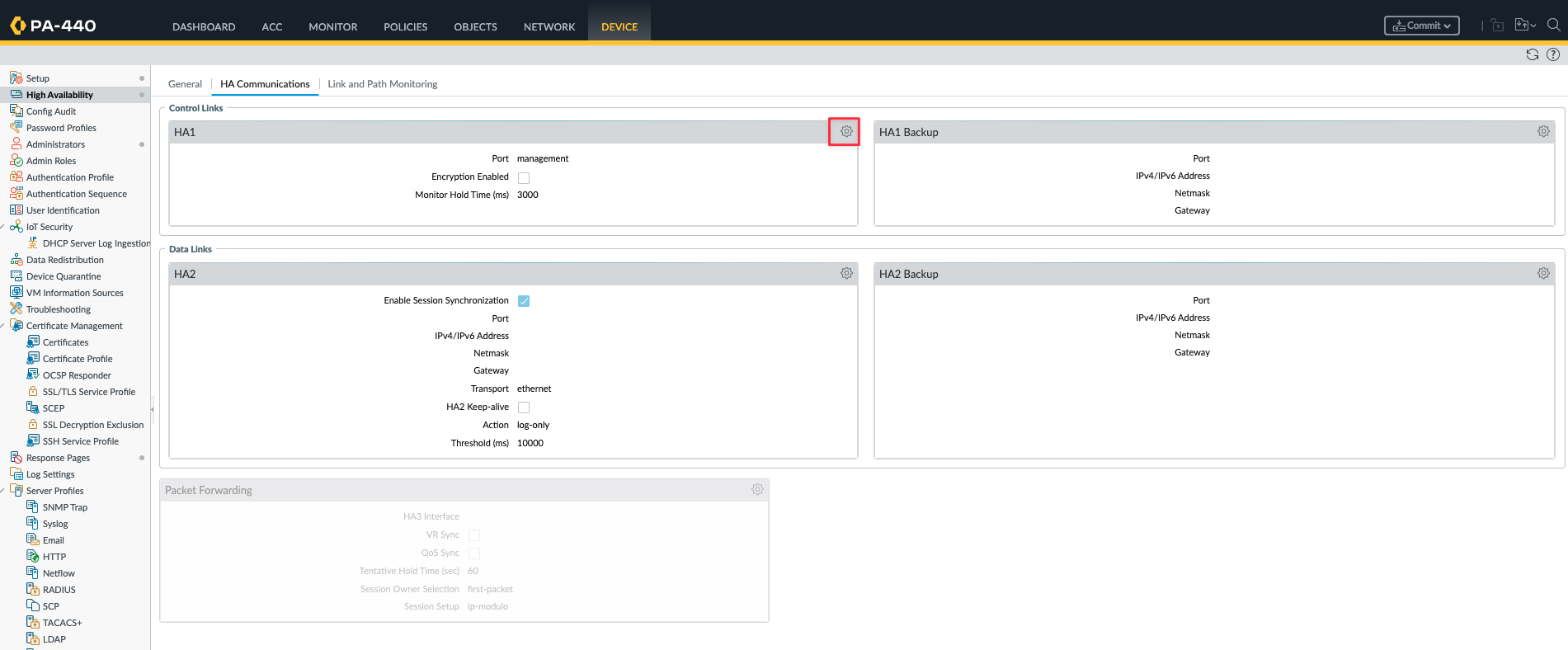
Task: Click the Response Pages icon
Action: click(x=16, y=457)
